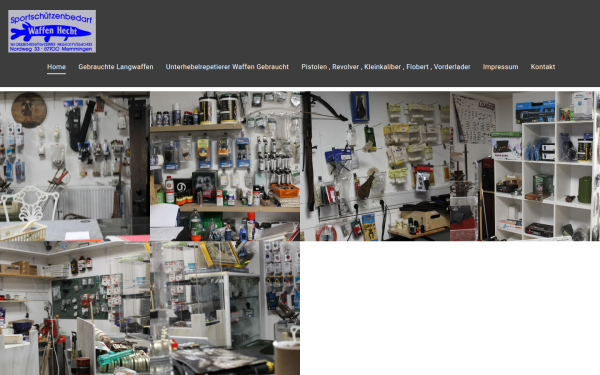Open photo of glass display cabinet
600x375 pixels.
(225, 308)
